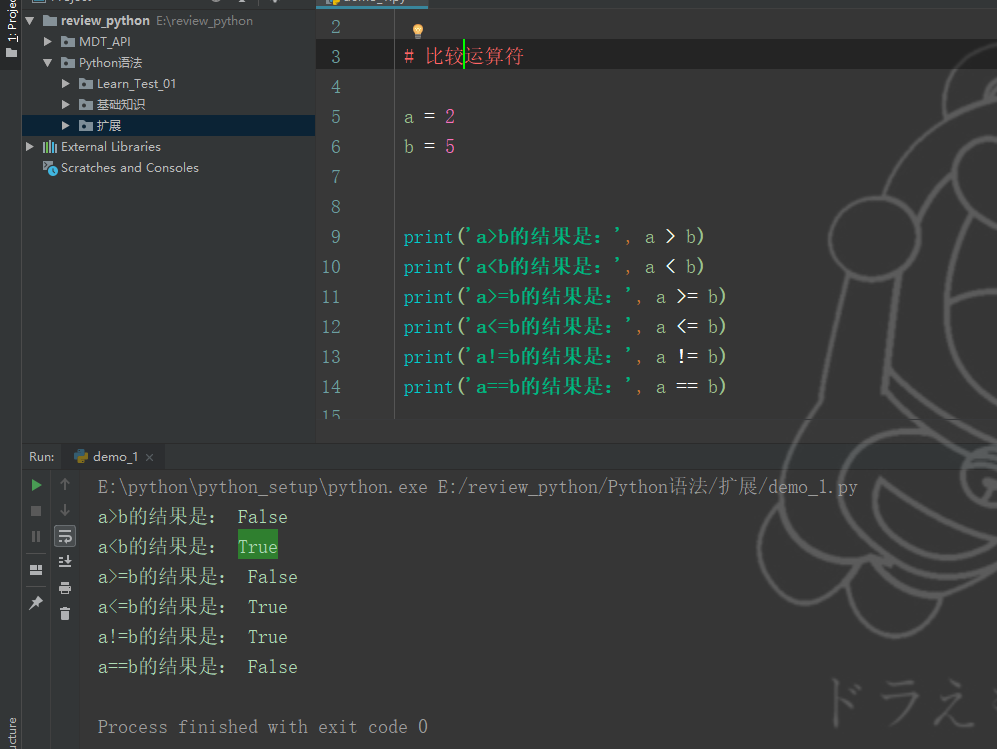
Task: Click print statement with a < b
Action: [x=554, y=267]
